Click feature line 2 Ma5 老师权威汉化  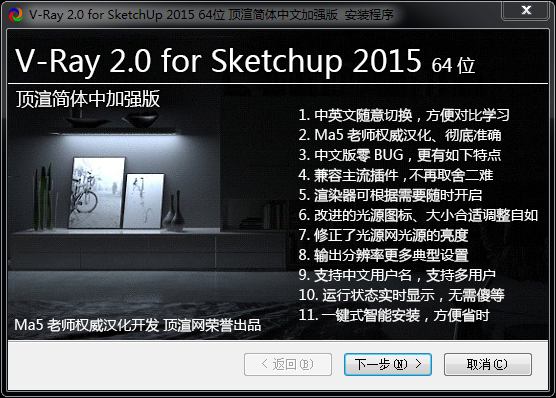400,135
